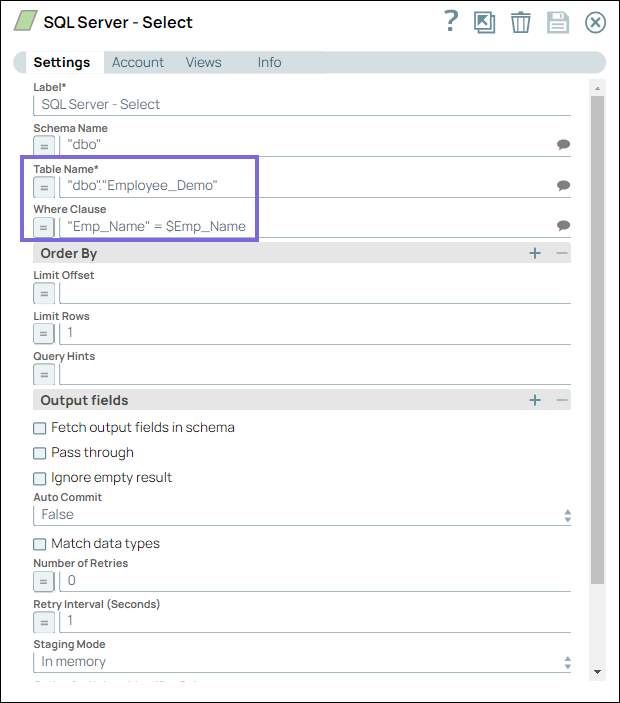Viewport: 620px width, 703px height.
Task: Click the vertical scrollbar thumb
Action: 597,339
